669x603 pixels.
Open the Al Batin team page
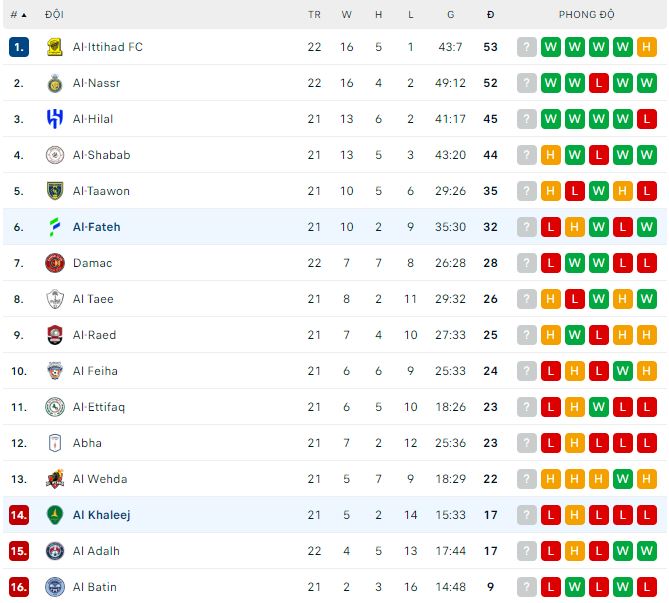tap(93, 587)
